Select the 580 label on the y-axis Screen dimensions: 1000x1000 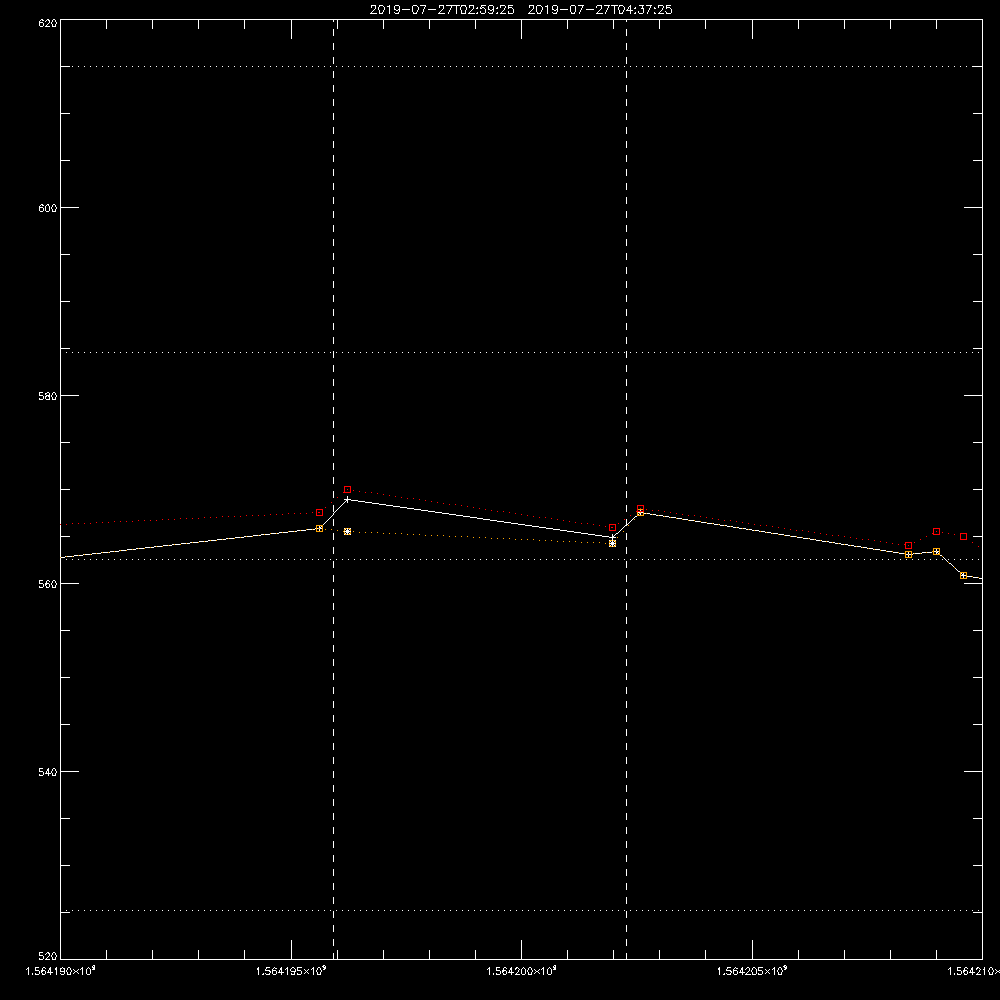(48, 395)
